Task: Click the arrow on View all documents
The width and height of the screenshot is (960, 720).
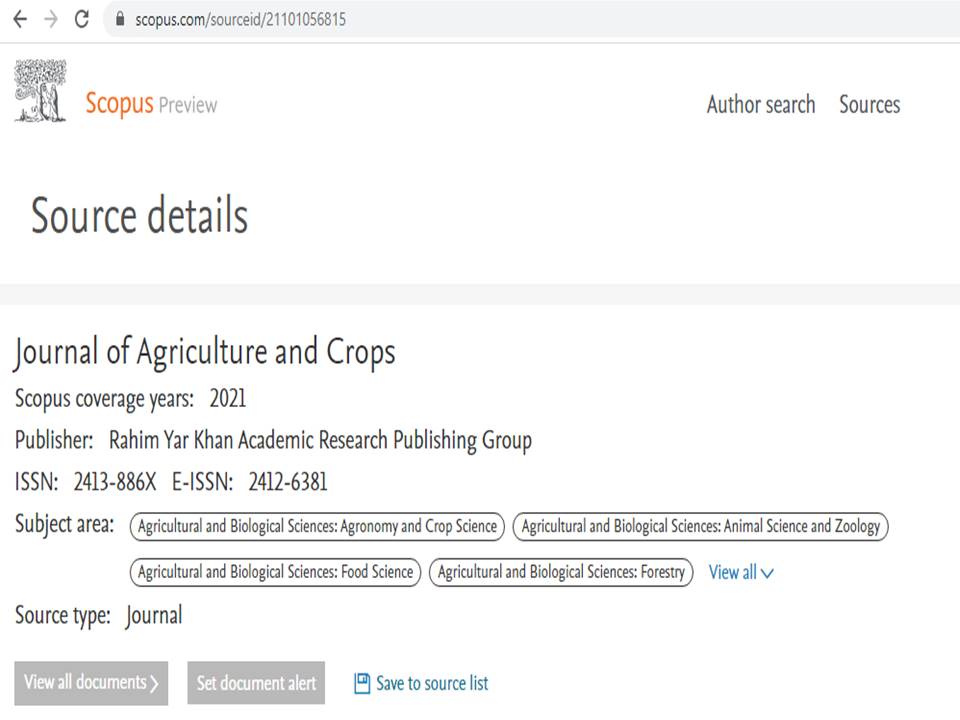Action: pos(154,683)
